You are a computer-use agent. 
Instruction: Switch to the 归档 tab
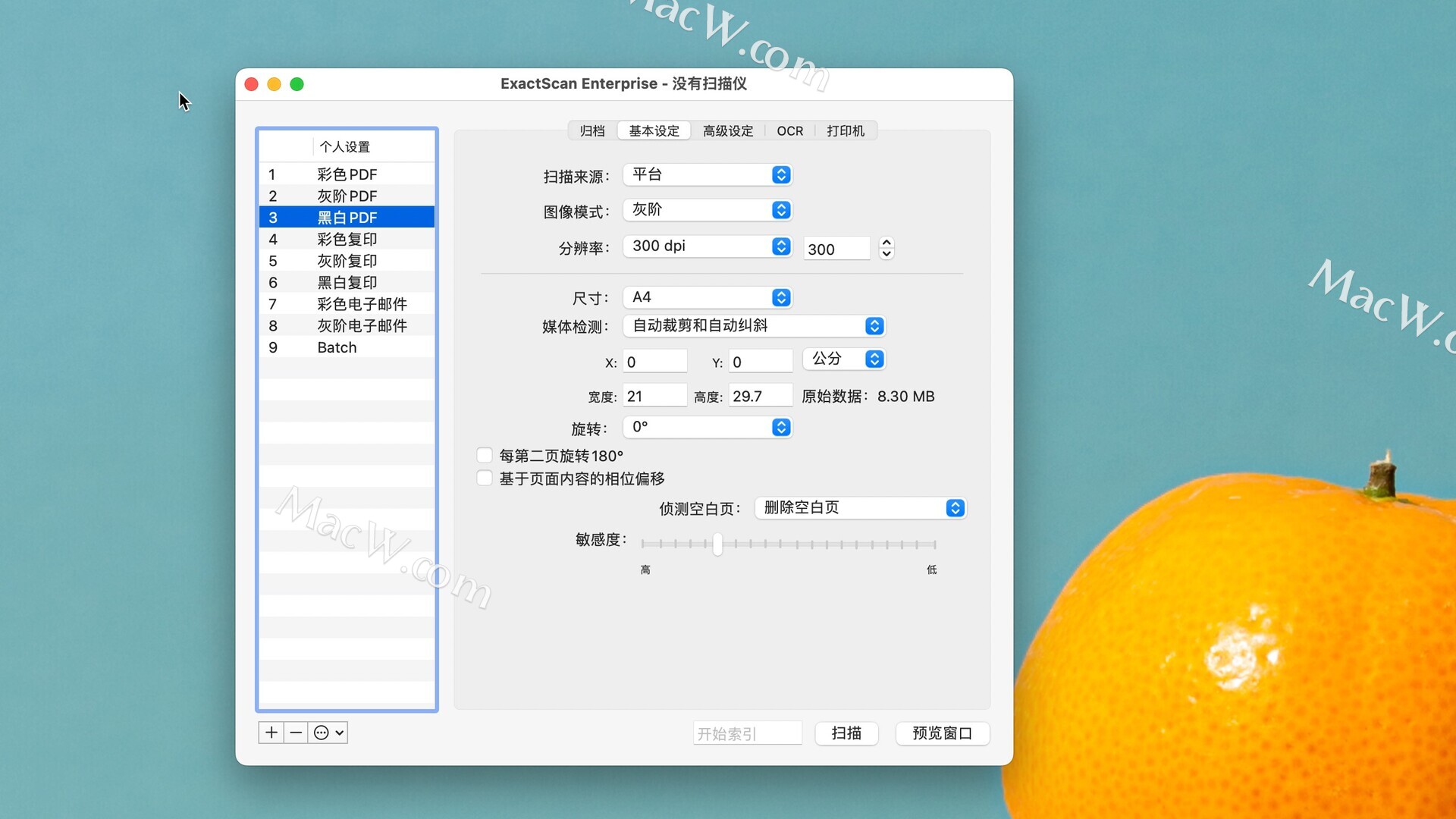click(592, 130)
